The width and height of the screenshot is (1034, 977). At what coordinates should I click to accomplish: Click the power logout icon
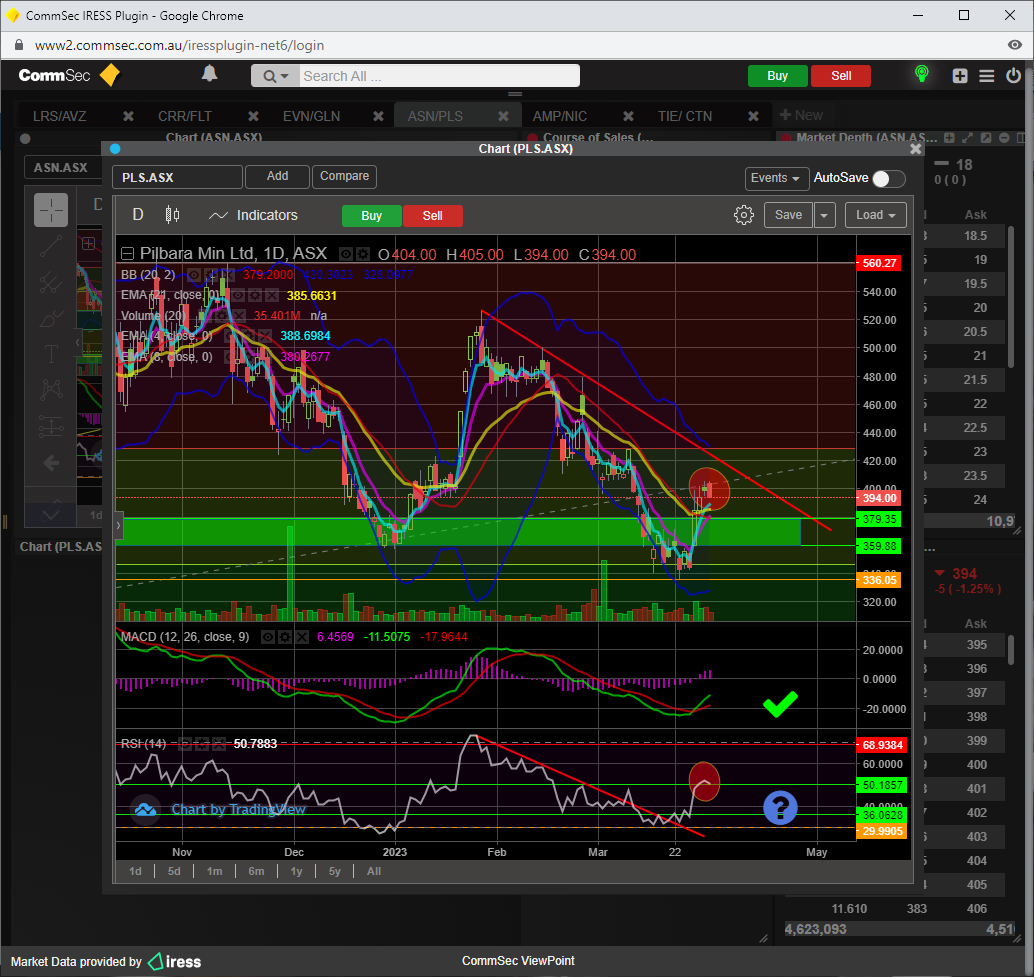click(x=1013, y=76)
